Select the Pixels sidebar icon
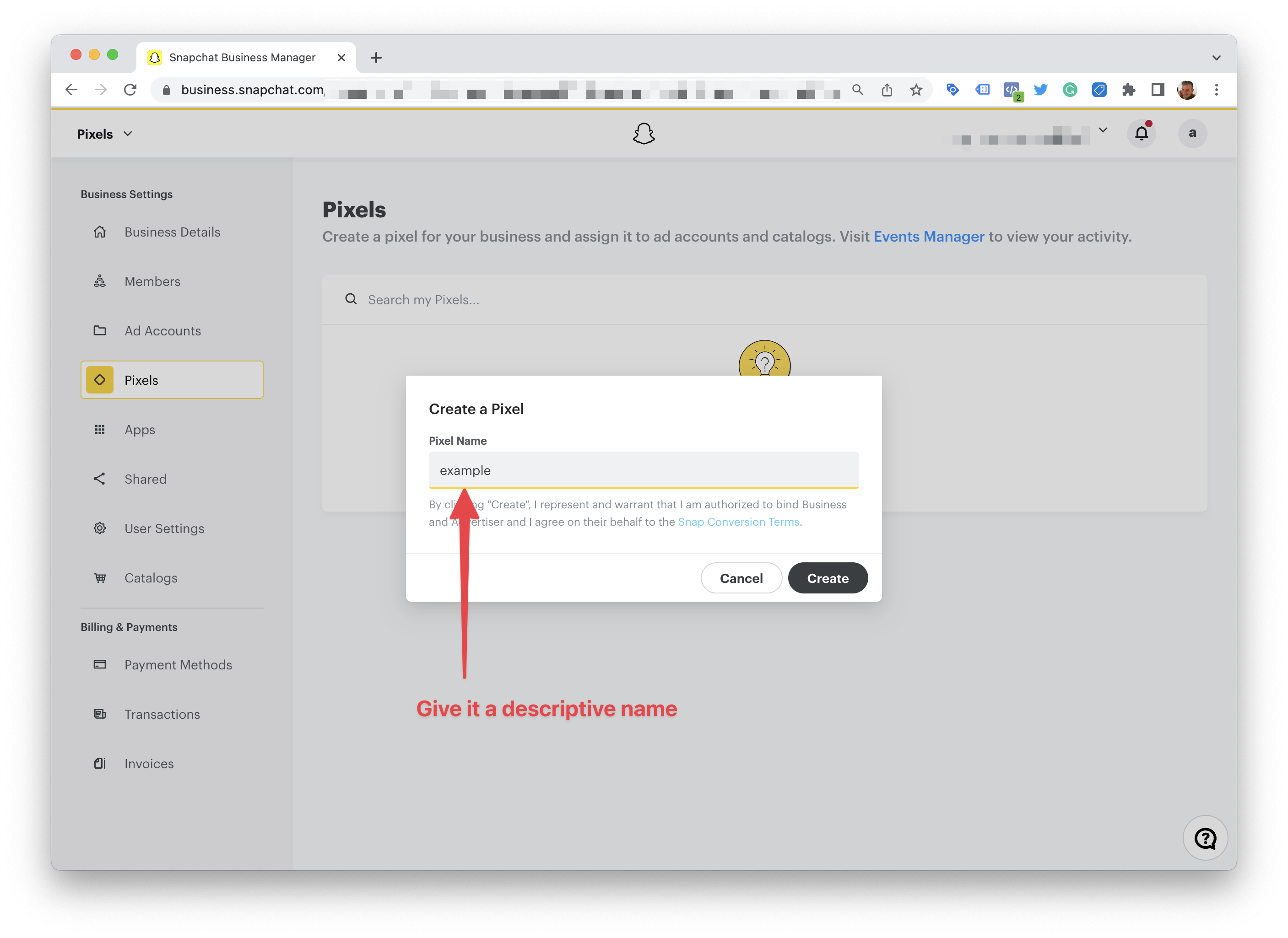Viewport: 1288px width, 938px height. click(99, 380)
